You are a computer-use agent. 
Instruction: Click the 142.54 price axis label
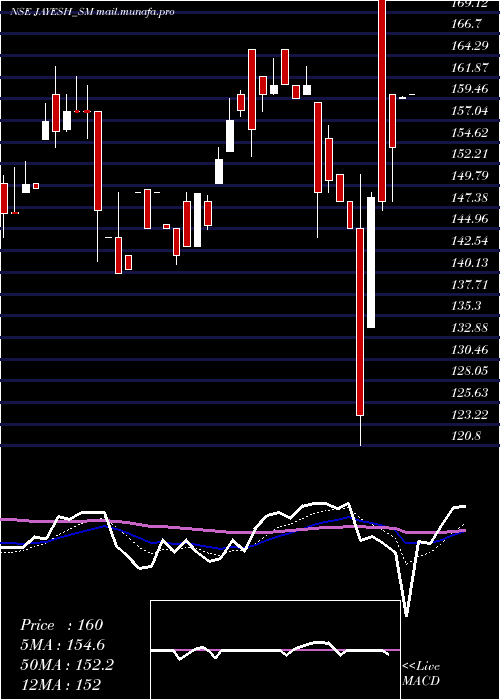pos(470,241)
